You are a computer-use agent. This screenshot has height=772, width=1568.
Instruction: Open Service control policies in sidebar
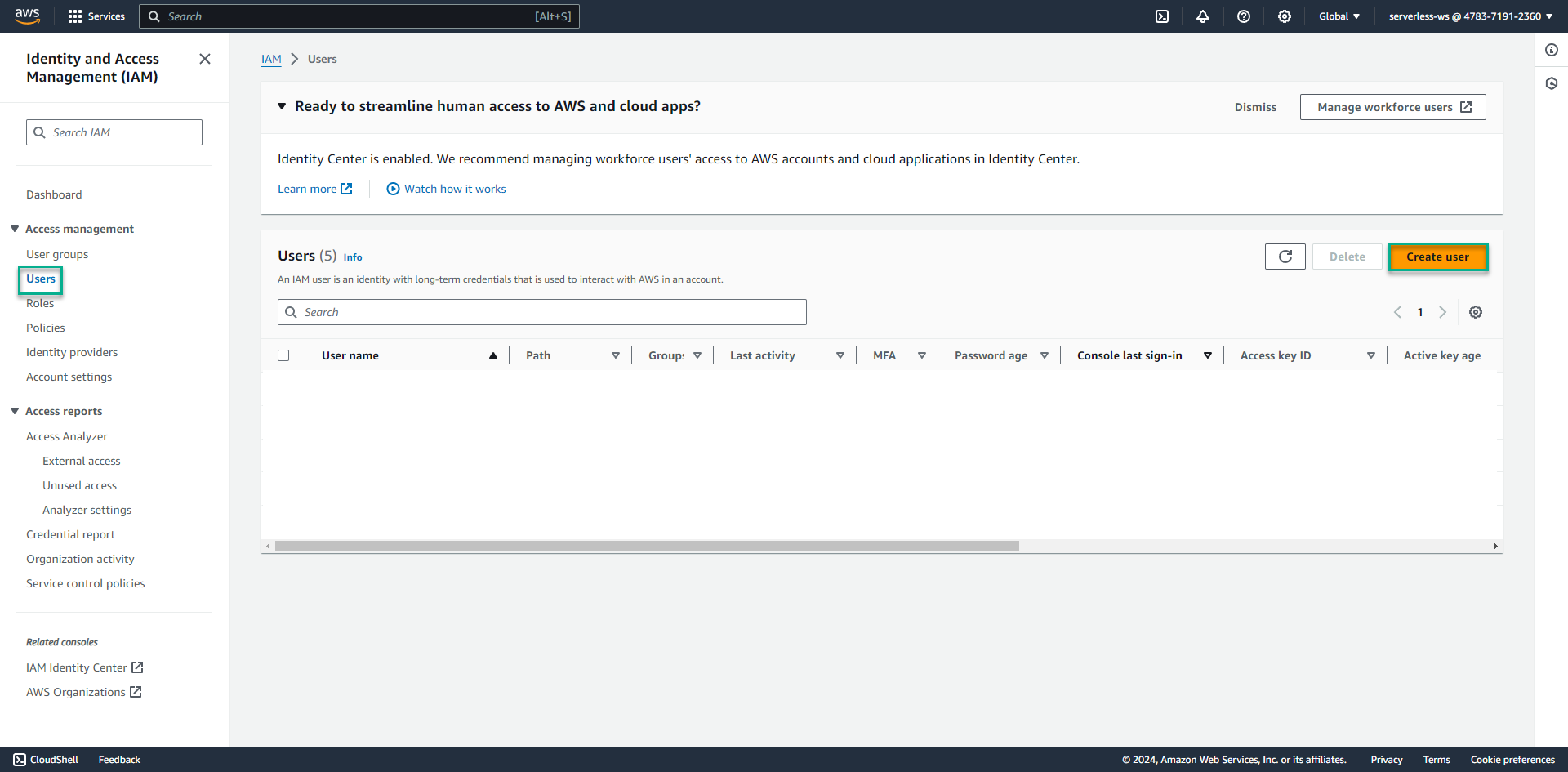pyautogui.click(x=86, y=583)
